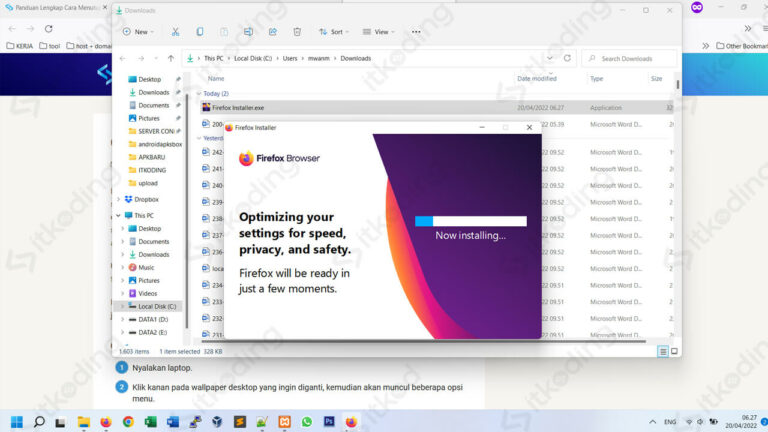
Task: Open Other Bookmarks folder in browser
Action: point(742,46)
